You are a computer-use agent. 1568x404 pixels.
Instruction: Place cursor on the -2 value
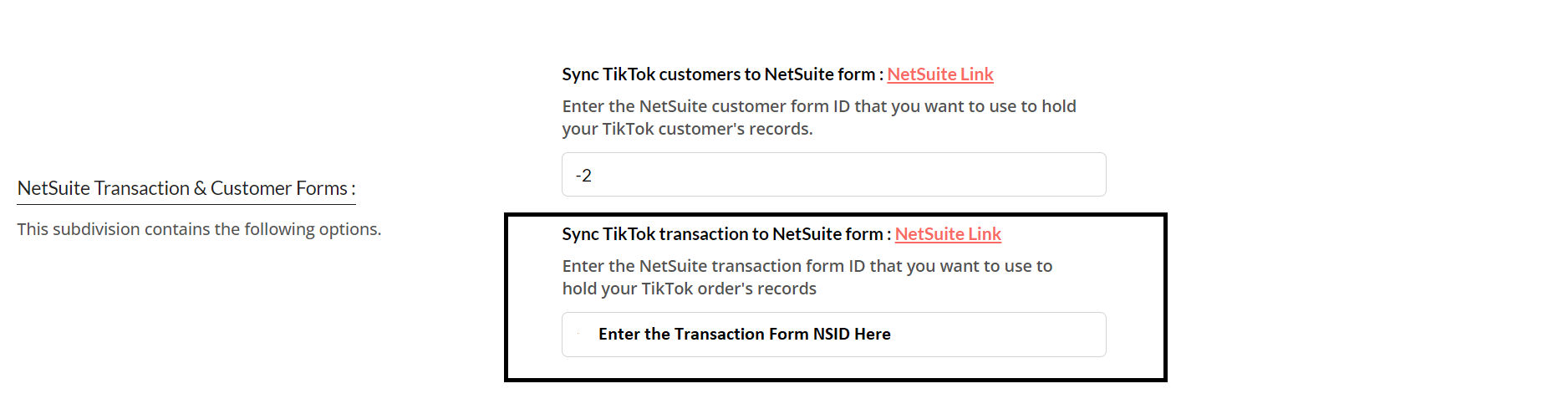[583, 176]
